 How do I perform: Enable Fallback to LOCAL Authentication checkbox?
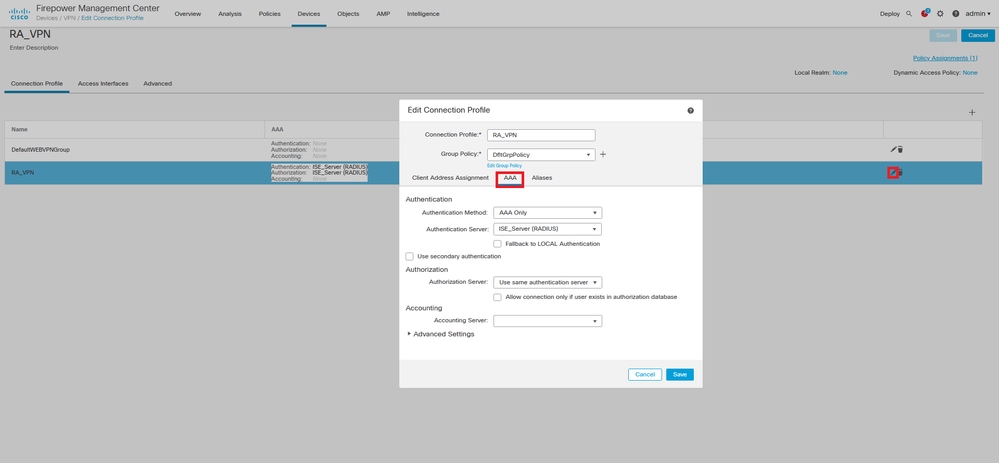click(498, 244)
